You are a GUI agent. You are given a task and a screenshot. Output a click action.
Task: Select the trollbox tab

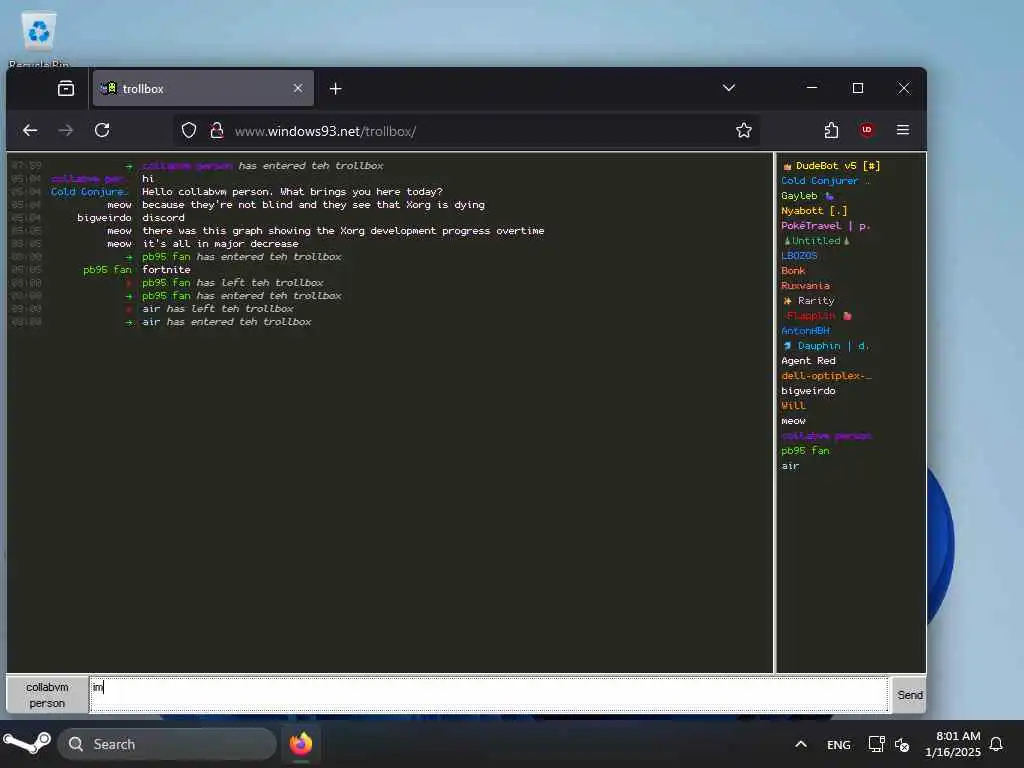(203, 88)
